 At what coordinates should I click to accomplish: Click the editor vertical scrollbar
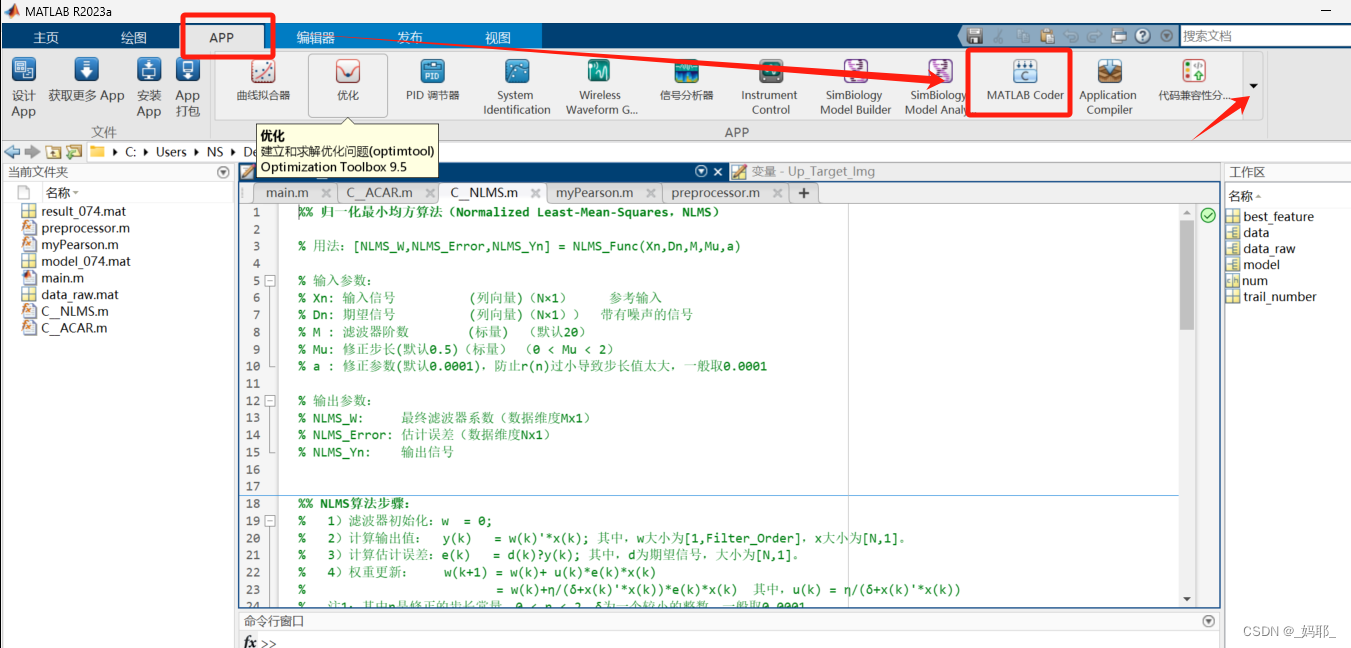click(x=1187, y=275)
